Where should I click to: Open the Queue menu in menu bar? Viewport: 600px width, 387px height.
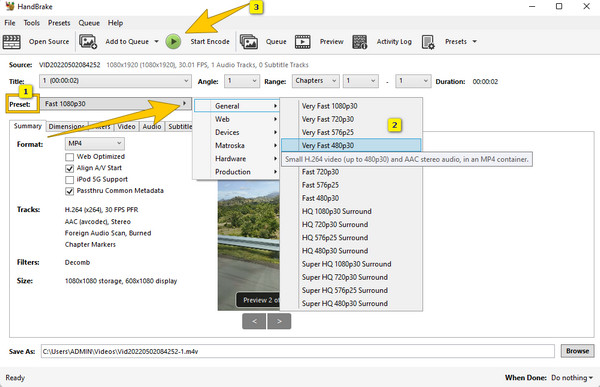89,23
